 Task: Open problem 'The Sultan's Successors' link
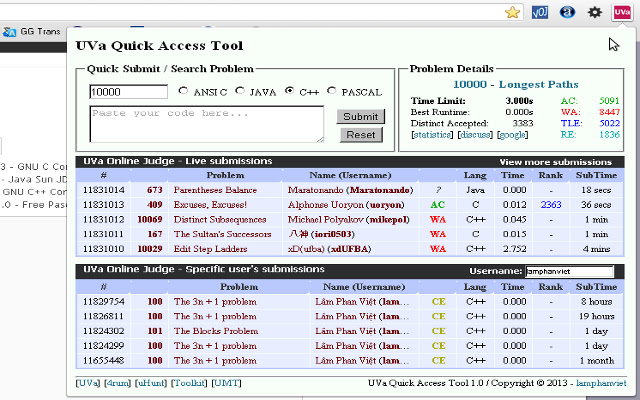coord(222,234)
